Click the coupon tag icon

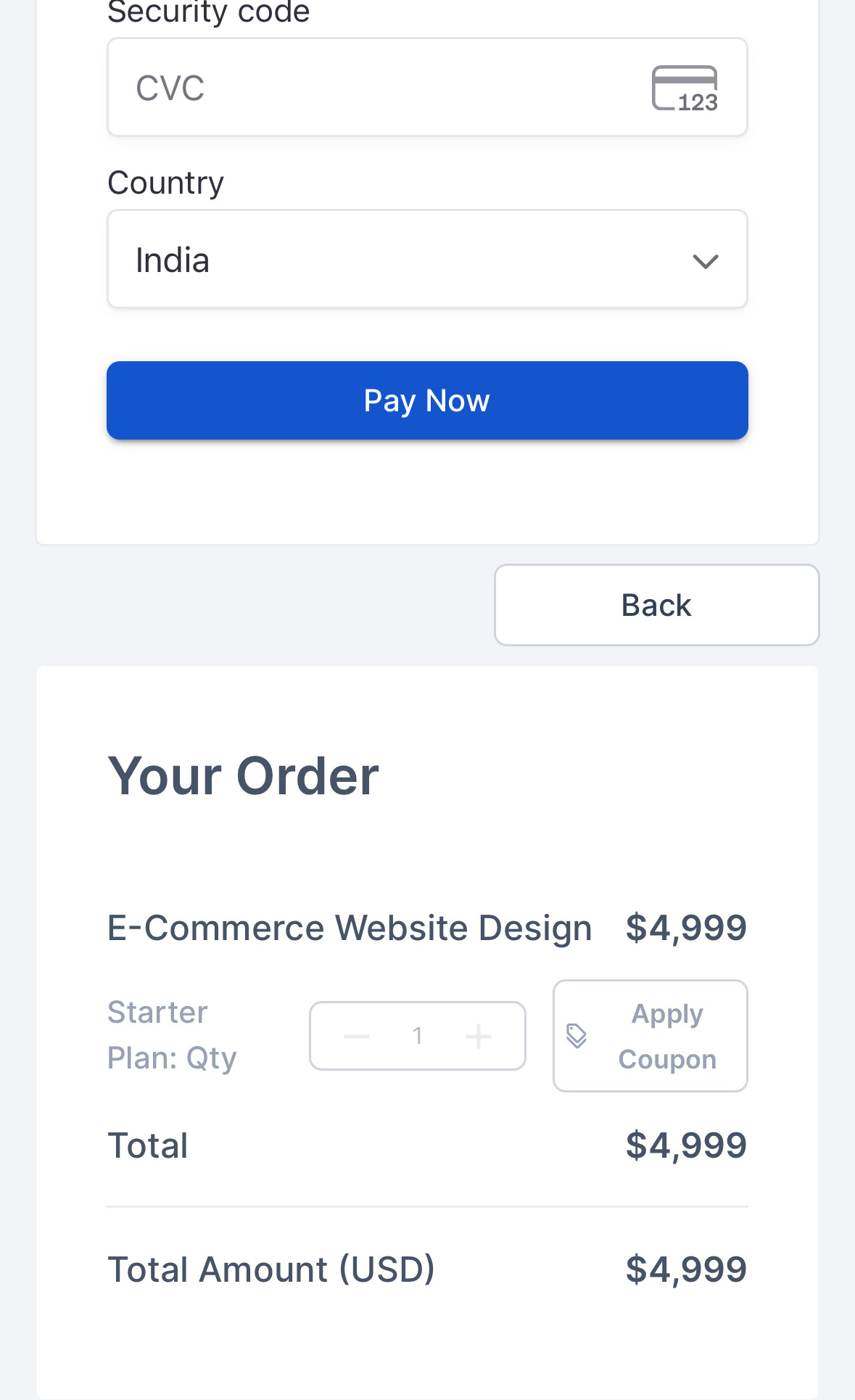577,1036
